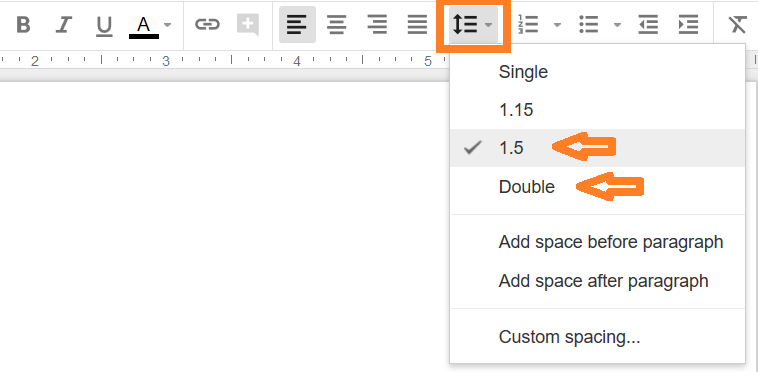This screenshot has width=758, height=372.
Task: Click the increase indent icon
Action: 688,25
